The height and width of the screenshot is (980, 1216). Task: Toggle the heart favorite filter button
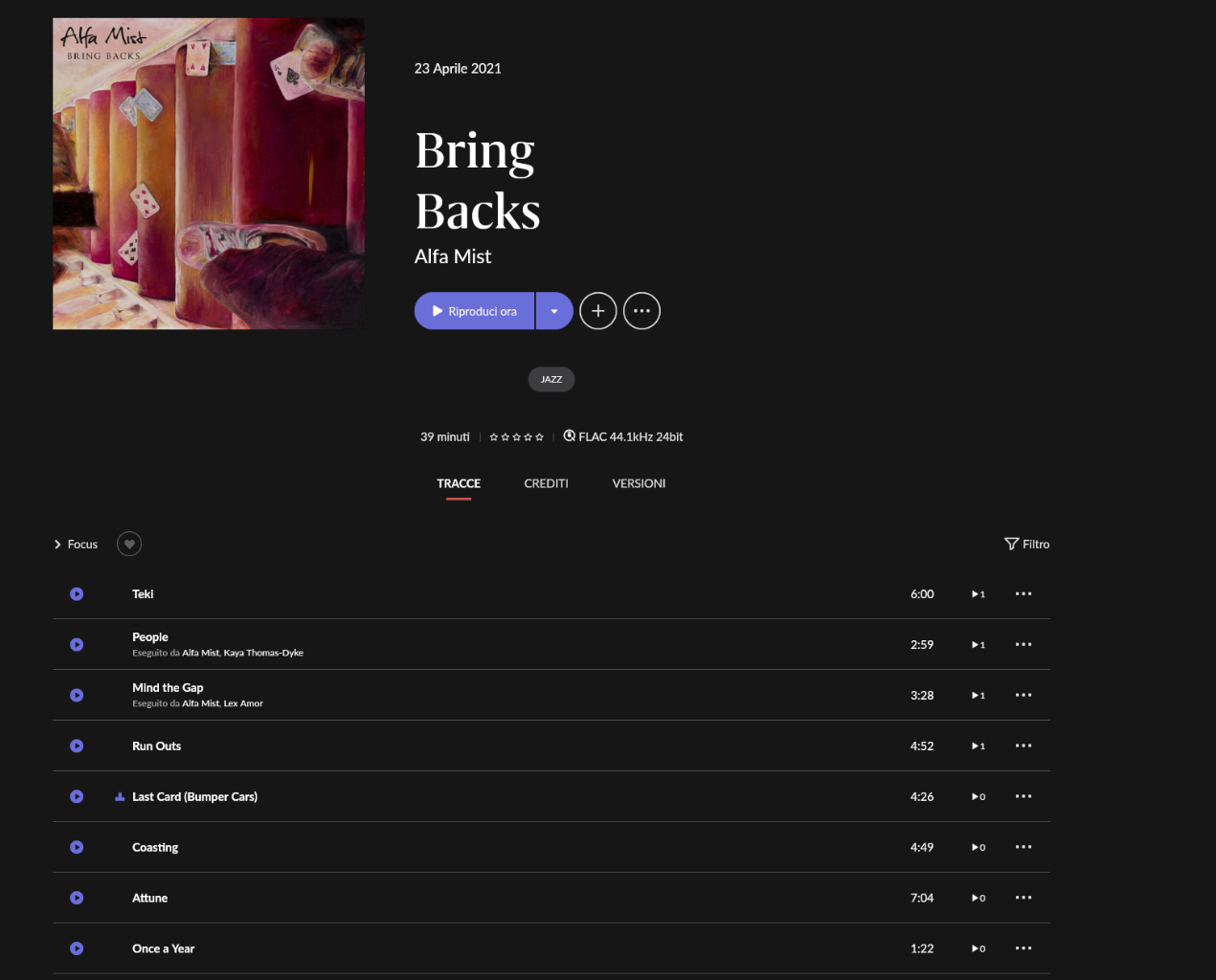(129, 545)
